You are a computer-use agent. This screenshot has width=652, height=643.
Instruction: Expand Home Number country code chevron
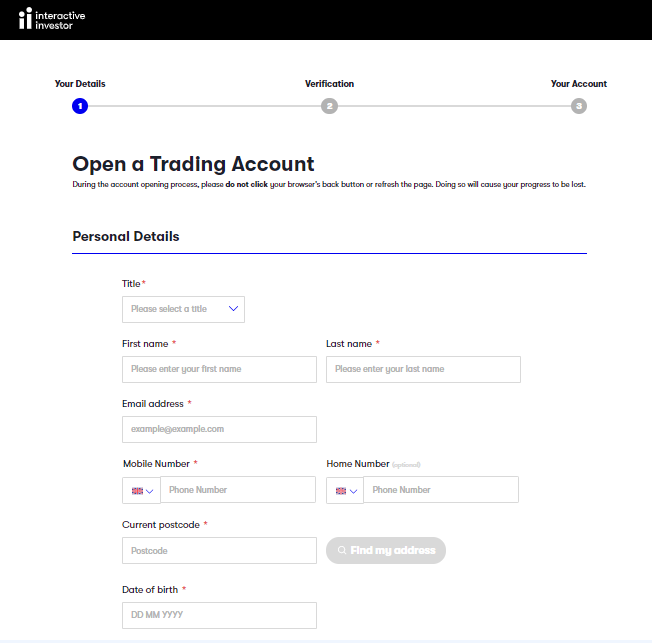click(354, 491)
